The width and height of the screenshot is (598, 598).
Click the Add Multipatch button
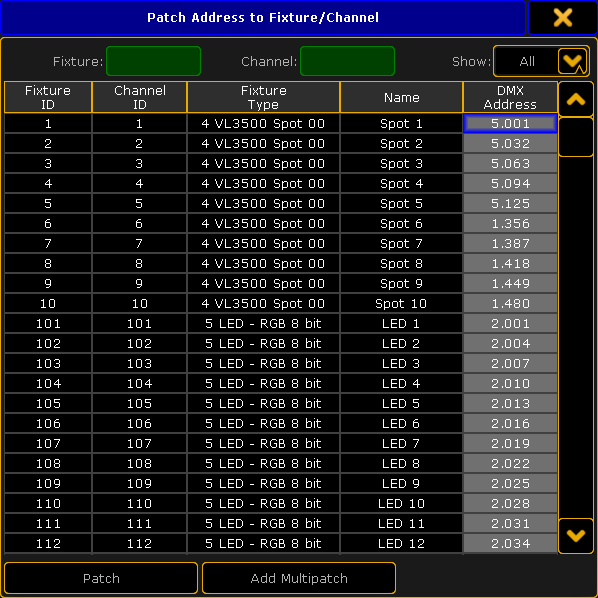(299, 578)
